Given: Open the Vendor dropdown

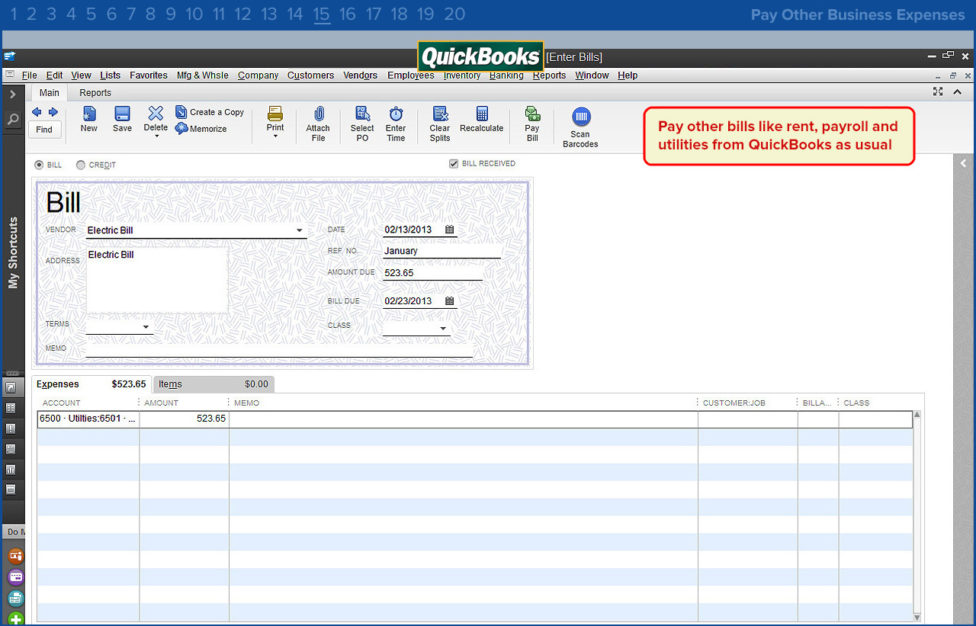Looking at the screenshot, I should point(299,230).
